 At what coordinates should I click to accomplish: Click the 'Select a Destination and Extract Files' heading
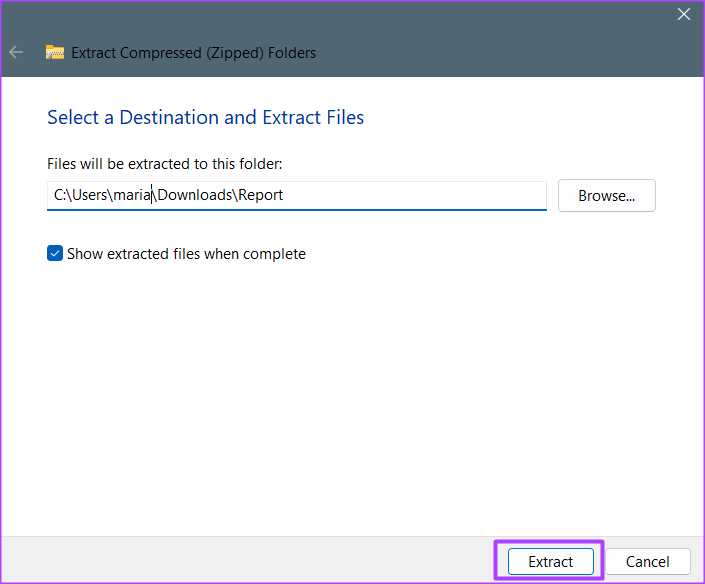(x=205, y=117)
